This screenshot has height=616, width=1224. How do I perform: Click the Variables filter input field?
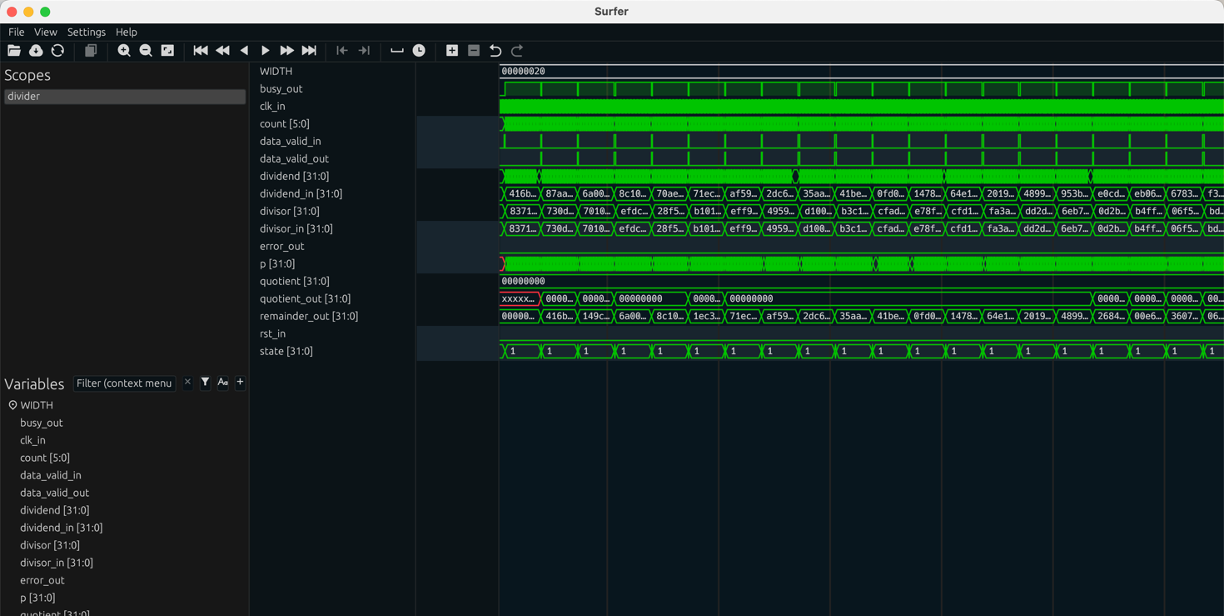125,383
